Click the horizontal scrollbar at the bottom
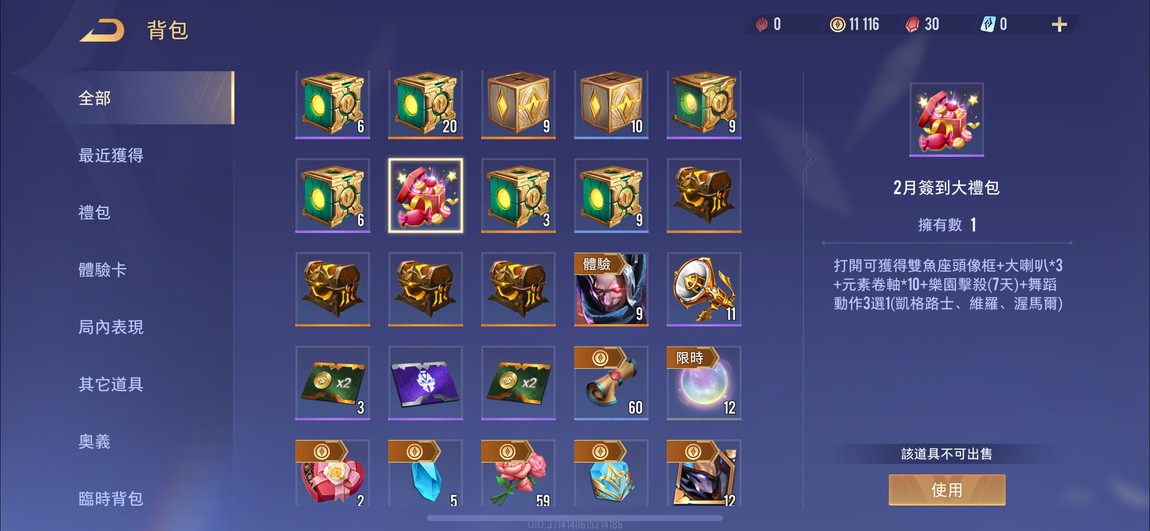This screenshot has width=1150, height=531. tap(574, 518)
